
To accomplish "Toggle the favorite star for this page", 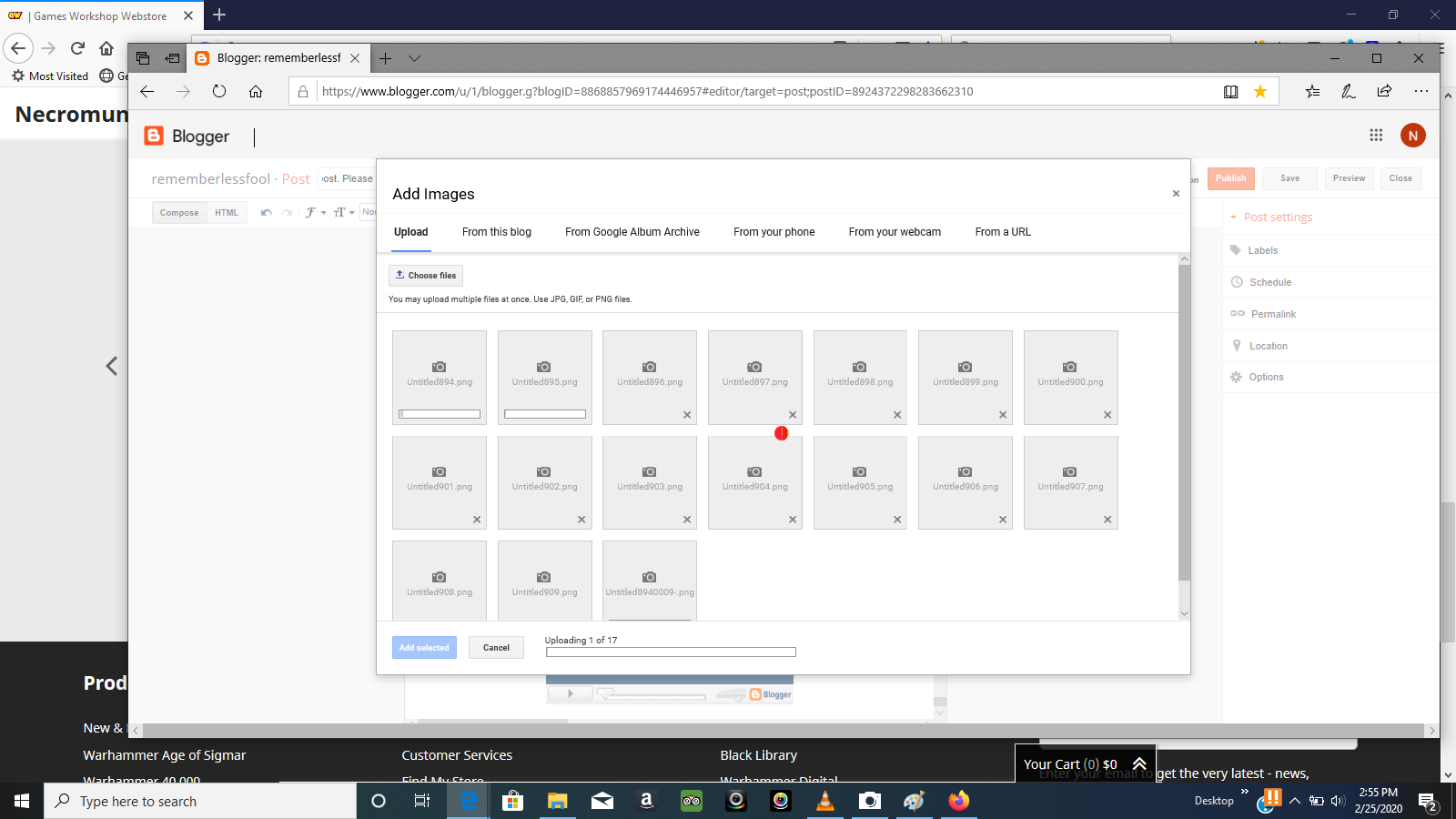I will pos(1260,91).
